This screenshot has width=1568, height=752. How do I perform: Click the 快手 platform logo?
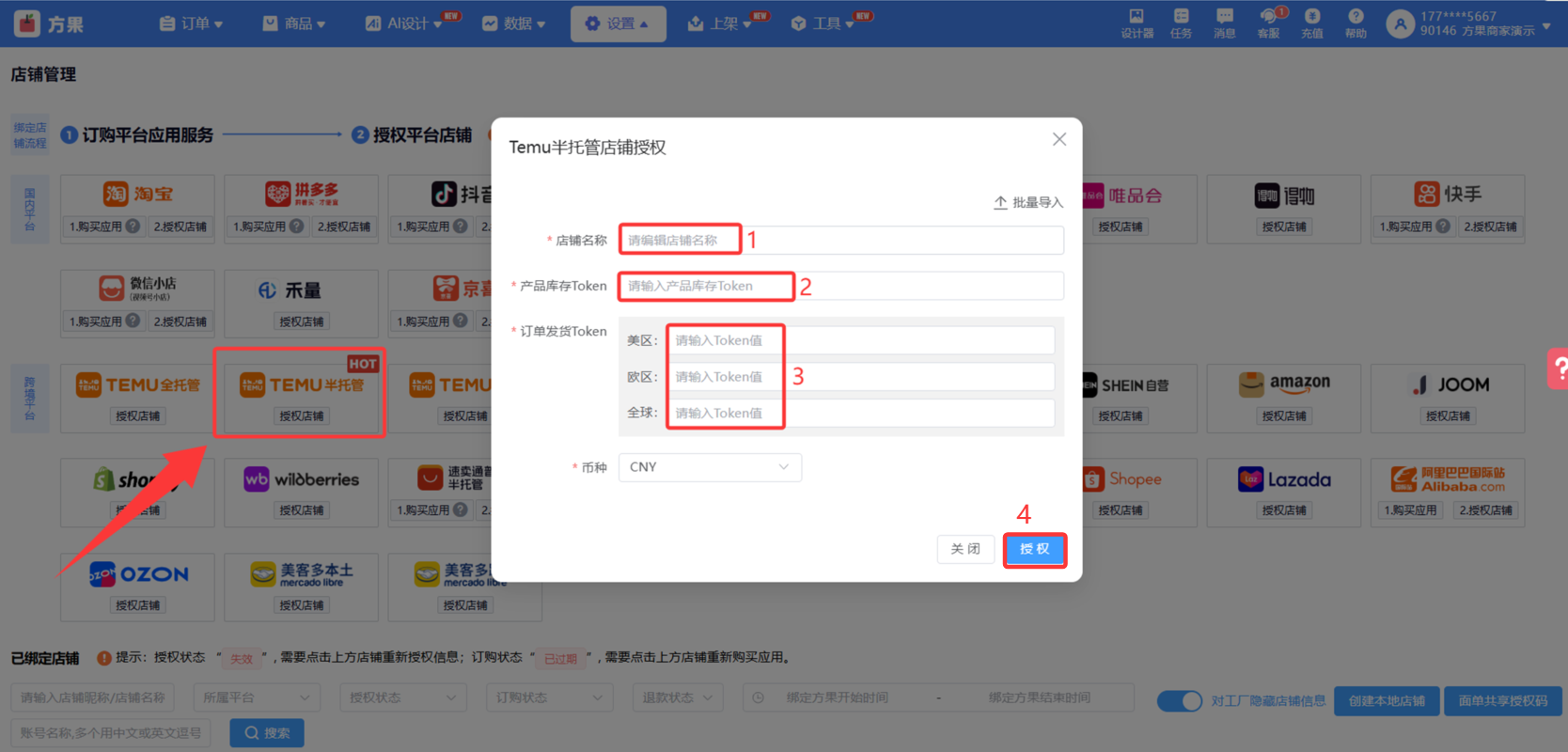[1448, 194]
